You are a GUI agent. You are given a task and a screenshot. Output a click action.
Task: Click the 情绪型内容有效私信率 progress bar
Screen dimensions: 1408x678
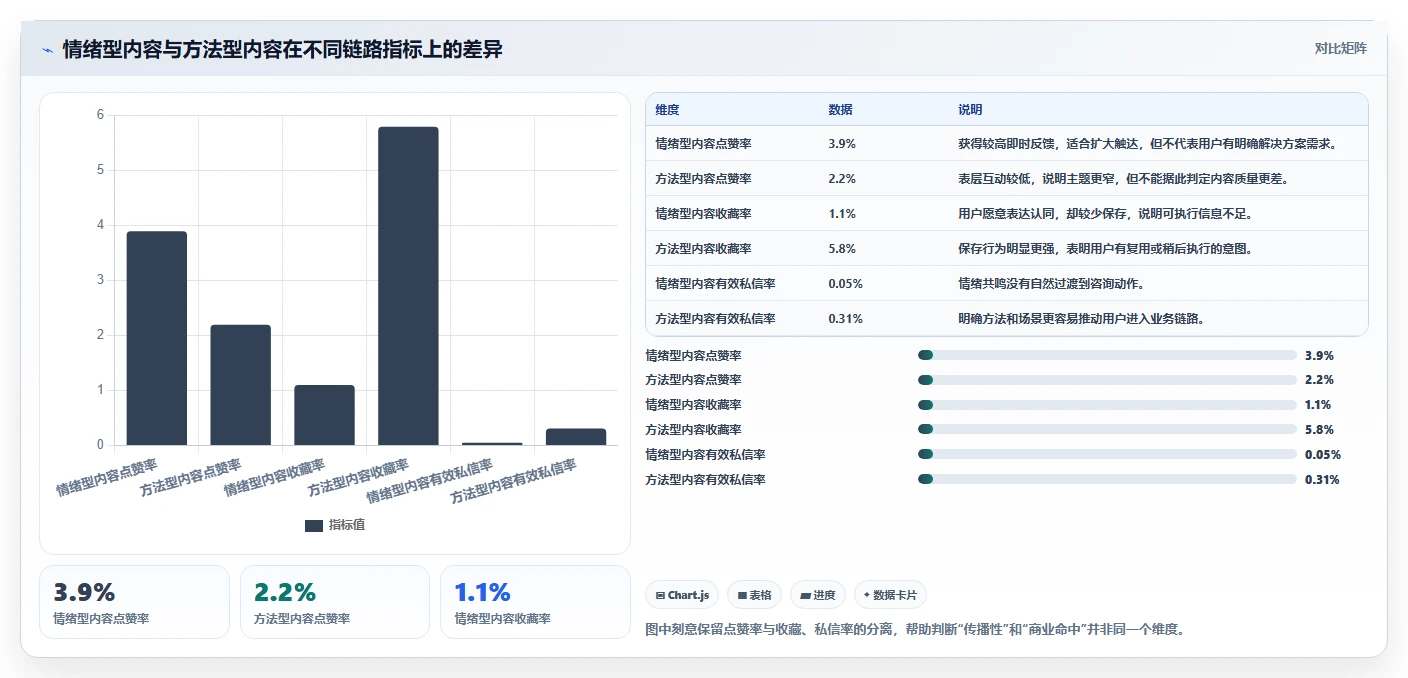(1107, 455)
